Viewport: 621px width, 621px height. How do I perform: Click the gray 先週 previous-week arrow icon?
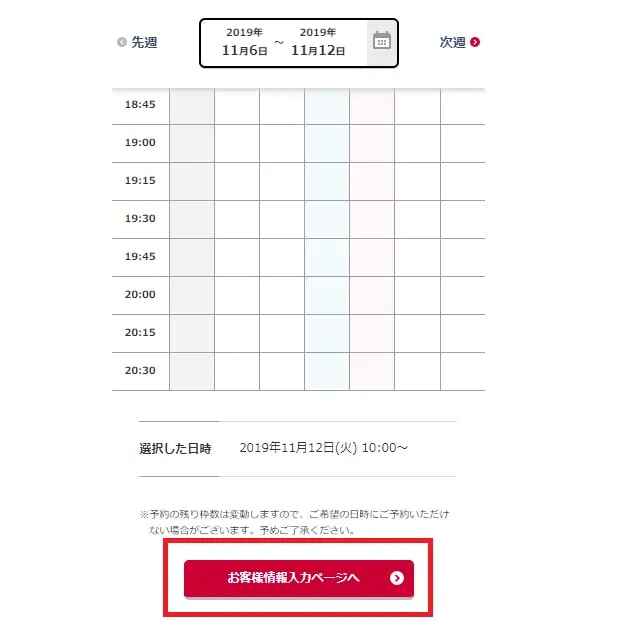[122, 42]
